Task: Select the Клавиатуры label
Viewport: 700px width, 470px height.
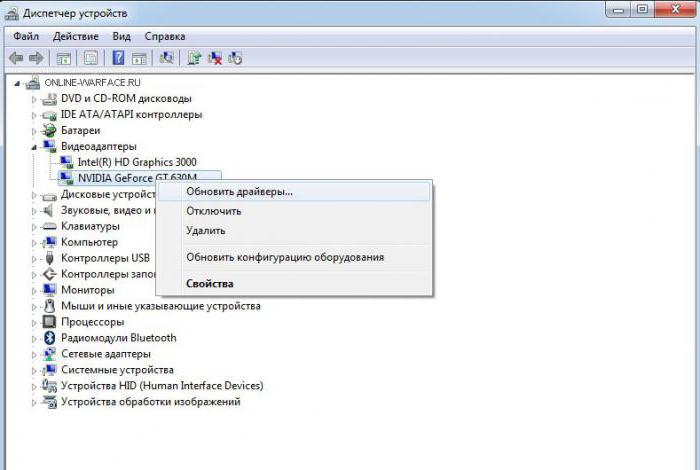Action: tap(90, 226)
